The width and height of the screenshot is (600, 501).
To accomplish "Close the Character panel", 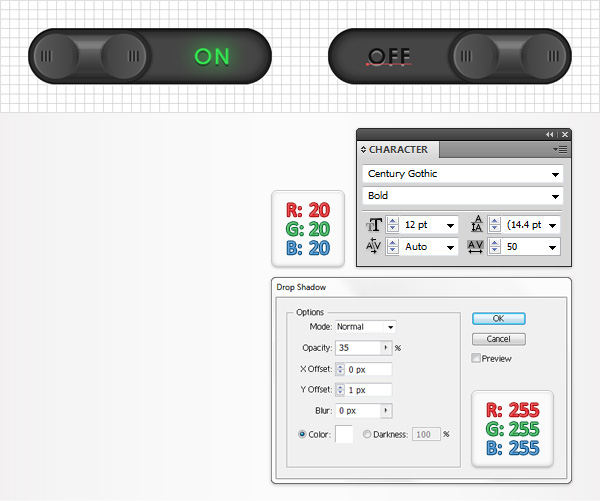I will pyautogui.click(x=565, y=134).
